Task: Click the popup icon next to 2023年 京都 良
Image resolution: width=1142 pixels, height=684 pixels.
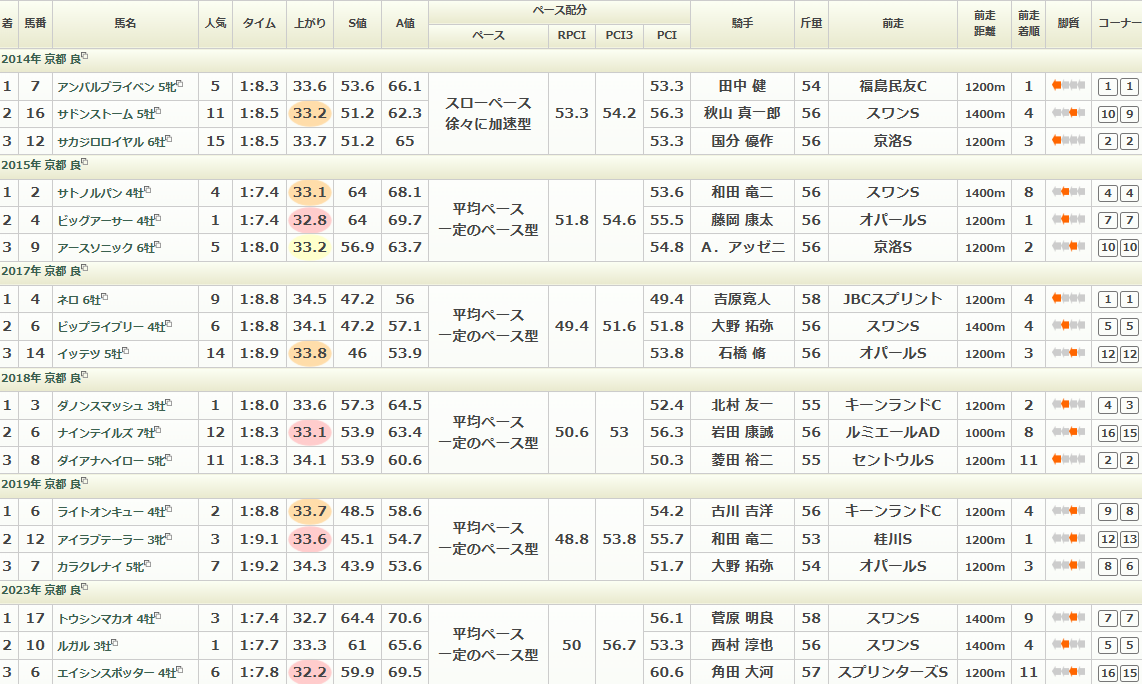Action: click(x=84, y=588)
